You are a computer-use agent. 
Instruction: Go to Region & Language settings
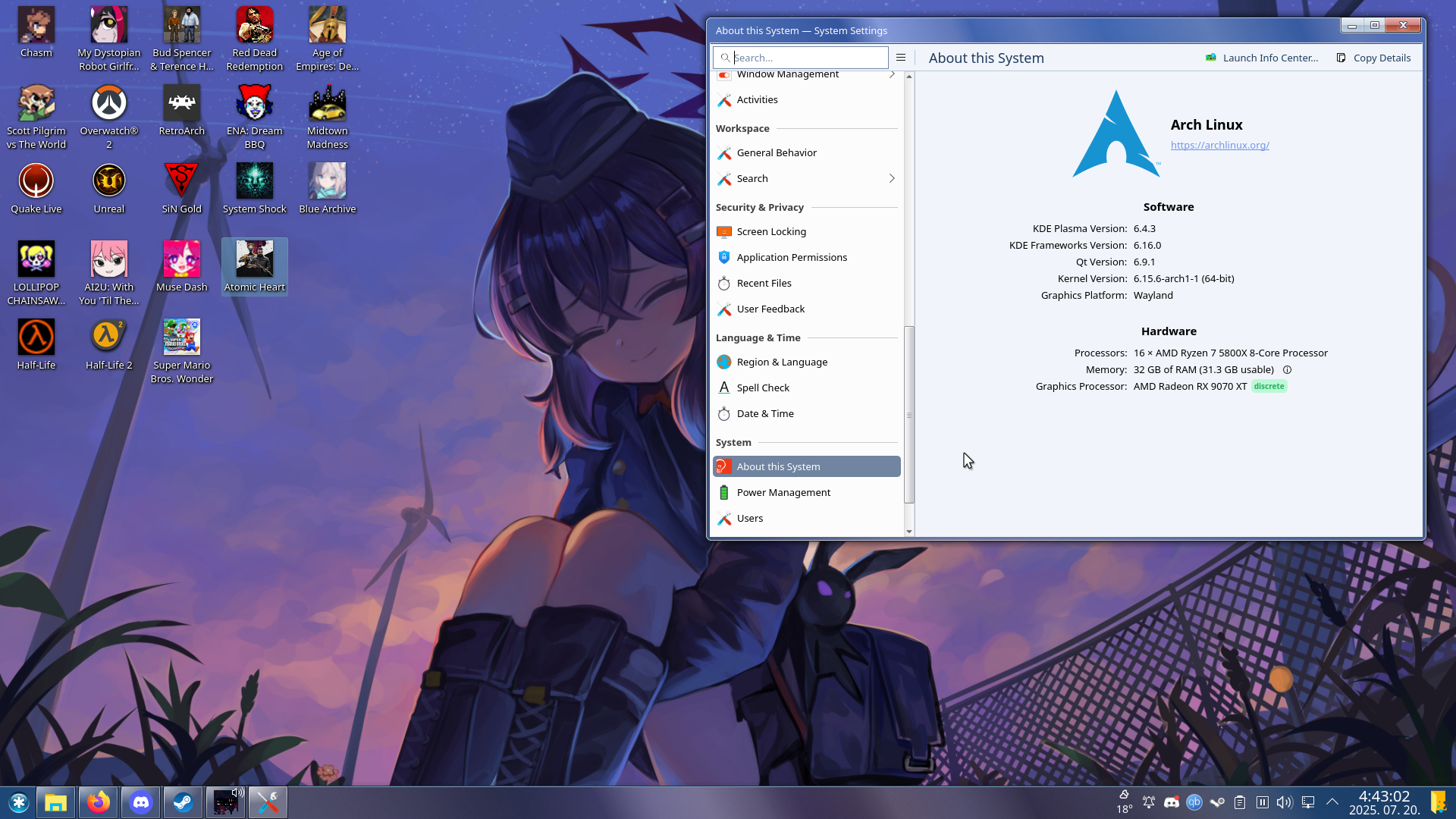[807, 362]
